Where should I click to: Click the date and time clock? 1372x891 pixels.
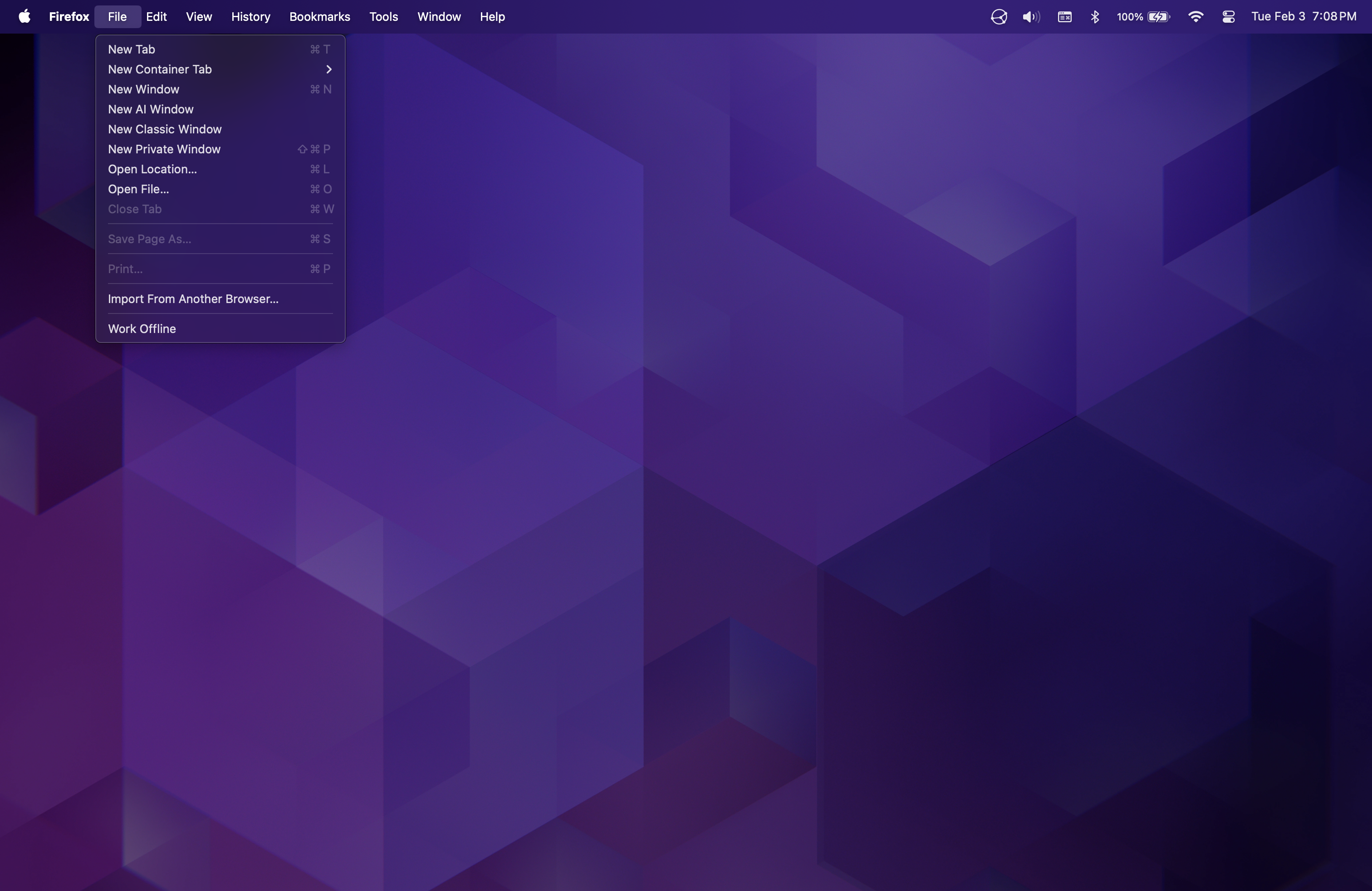coord(1303,17)
